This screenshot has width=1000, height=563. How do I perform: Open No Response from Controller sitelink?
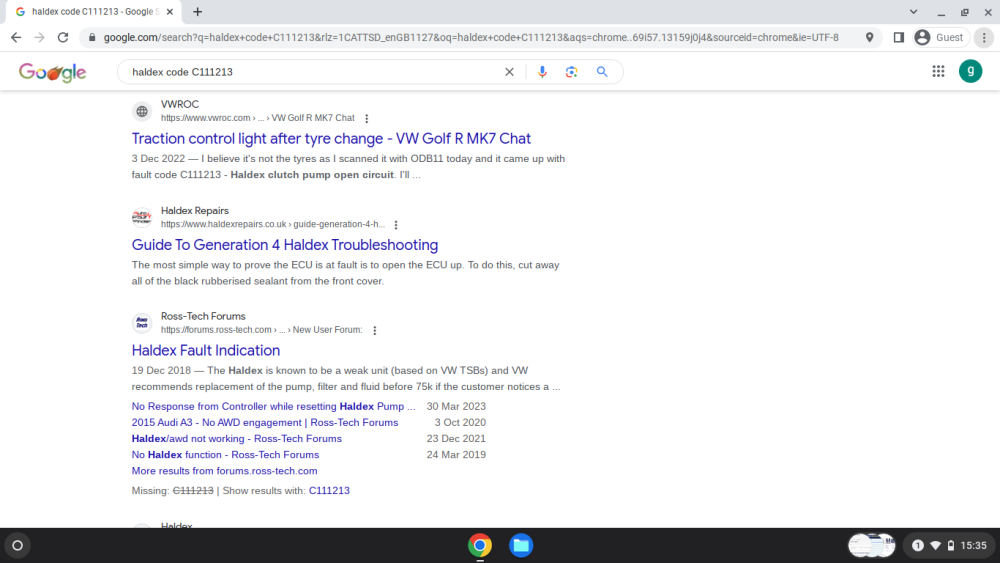273,406
